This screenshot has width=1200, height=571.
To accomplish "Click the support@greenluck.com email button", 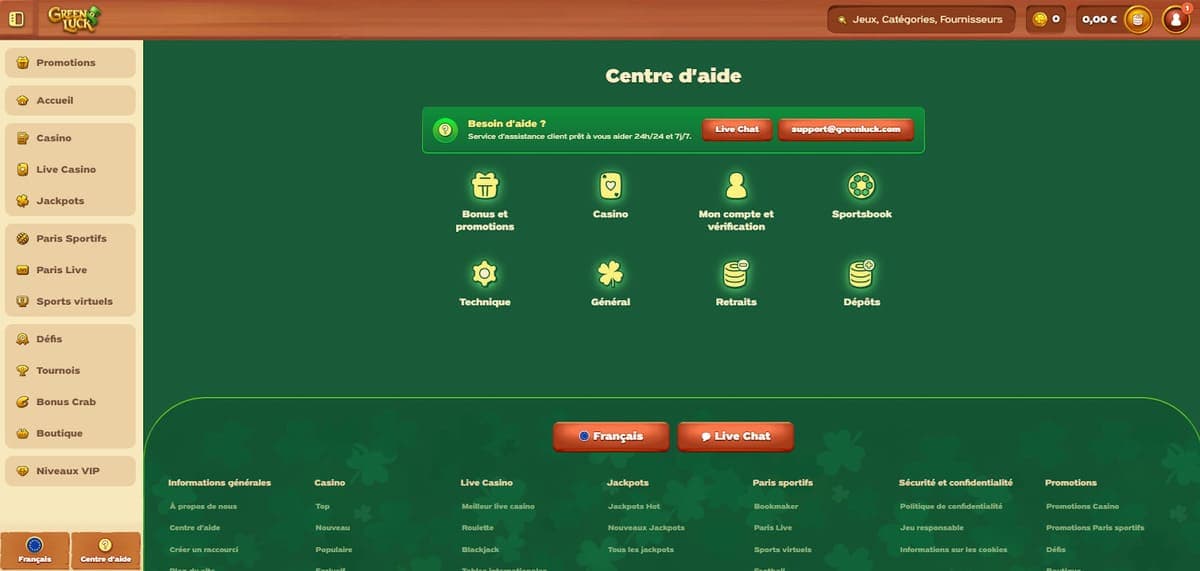I will pos(846,130).
